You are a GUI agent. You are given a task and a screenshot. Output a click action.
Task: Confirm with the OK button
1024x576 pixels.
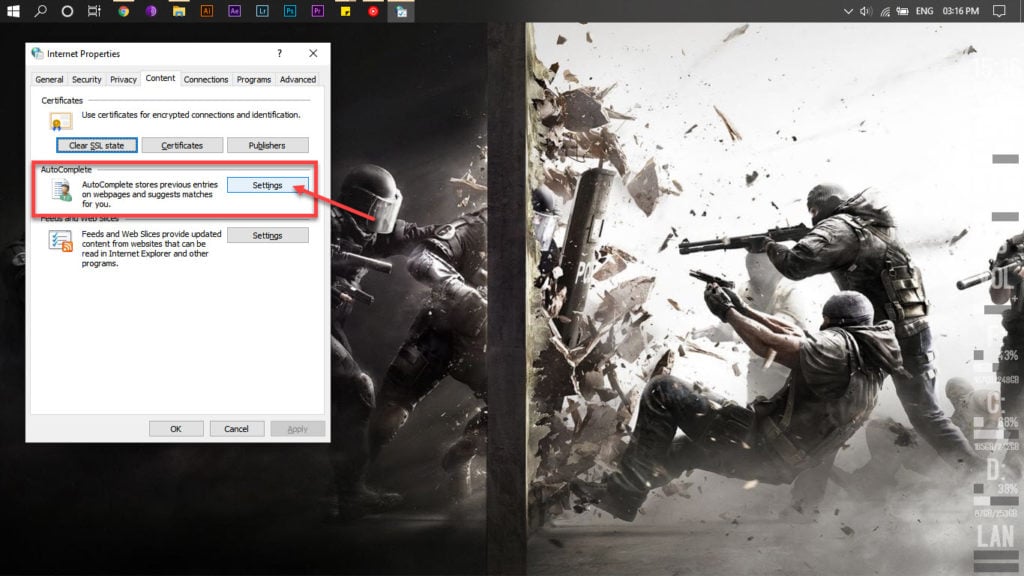pos(176,429)
